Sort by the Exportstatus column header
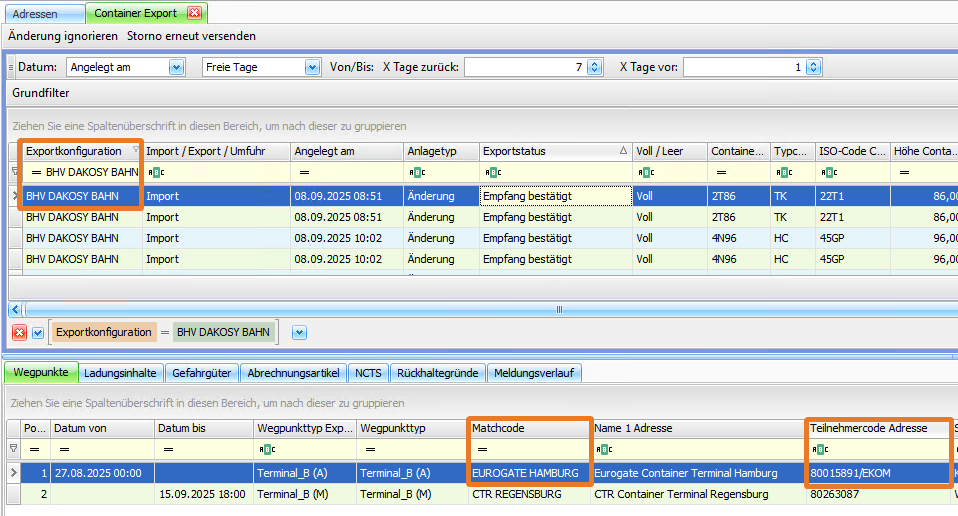958x516 pixels. point(555,151)
